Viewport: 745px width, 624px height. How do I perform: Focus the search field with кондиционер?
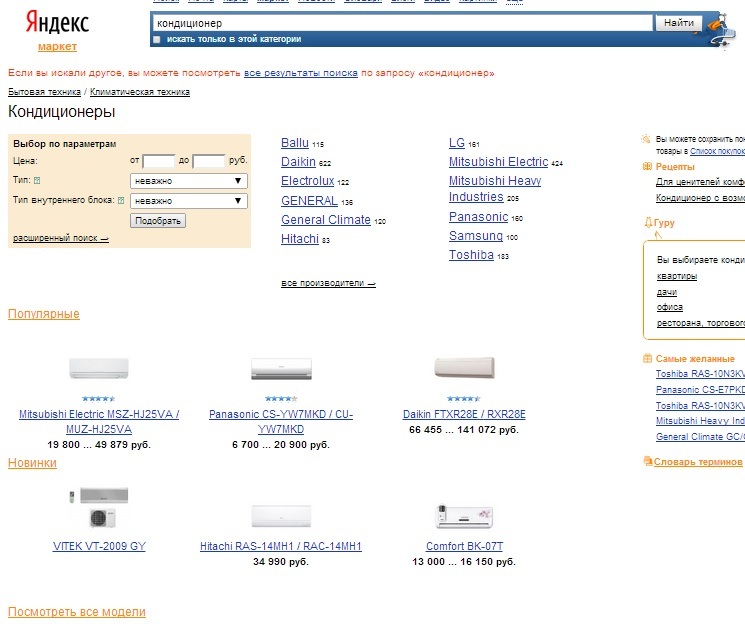click(402, 23)
